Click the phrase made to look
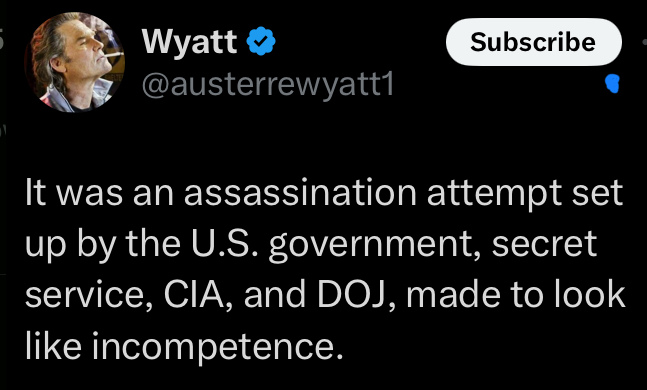 pyautogui.click(x=516, y=294)
